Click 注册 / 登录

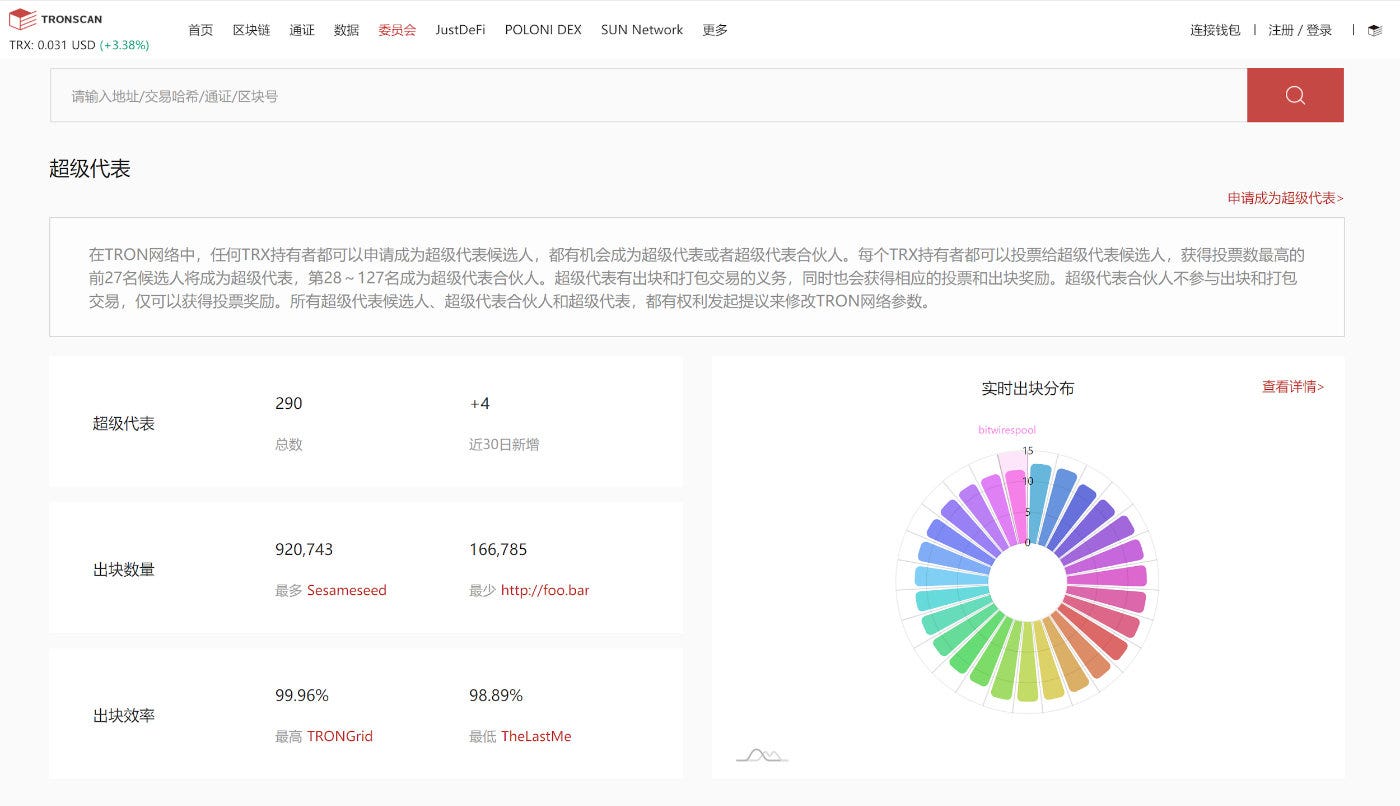tap(1300, 30)
